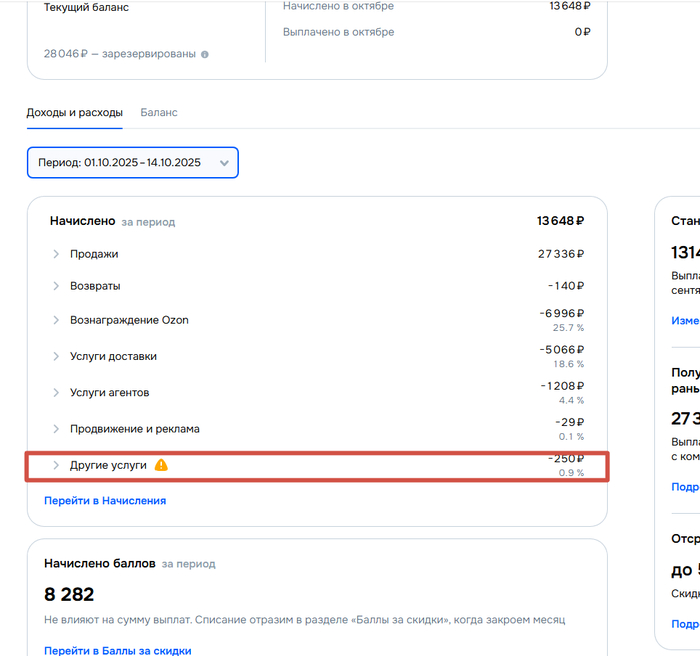Click the 8 282 points value
The image size is (700, 656).
[x=69, y=595]
